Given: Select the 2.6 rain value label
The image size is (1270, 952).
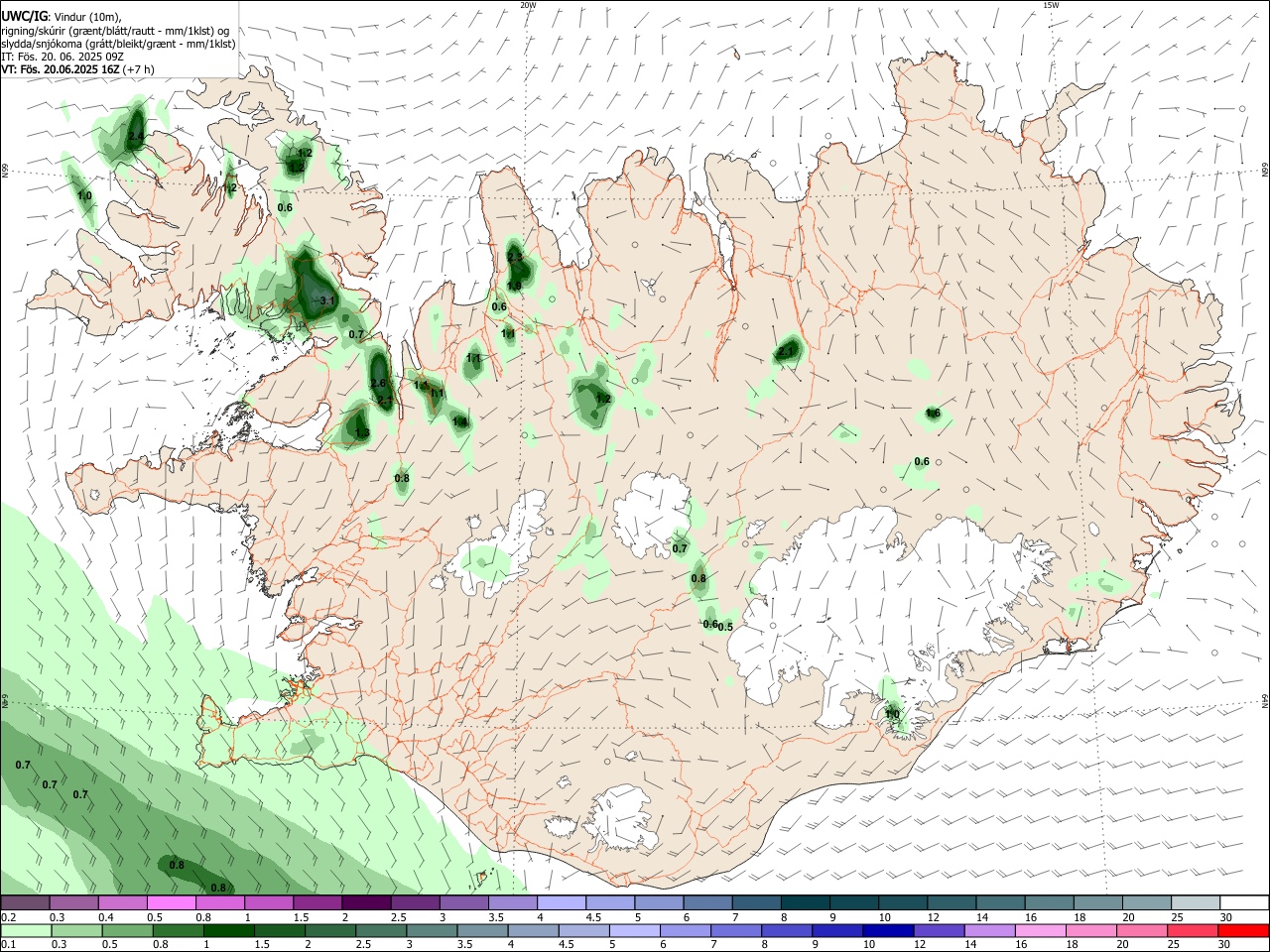Looking at the screenshot, I should 377,384.
